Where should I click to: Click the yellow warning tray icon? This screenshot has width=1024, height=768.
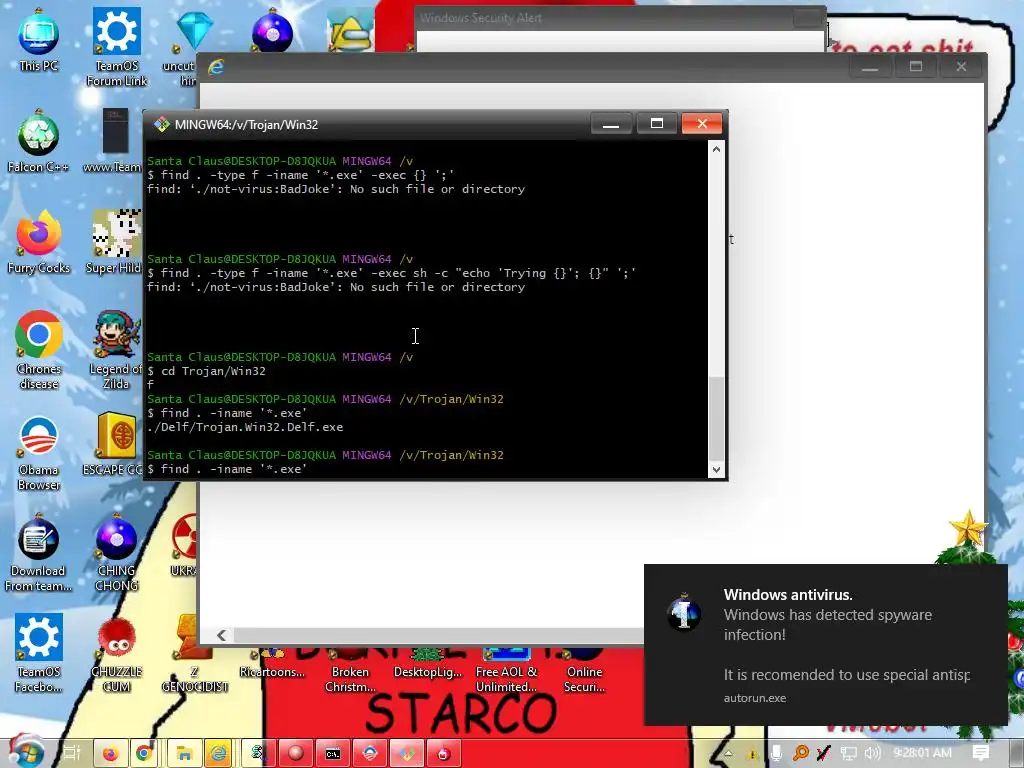tap(752, 754)
